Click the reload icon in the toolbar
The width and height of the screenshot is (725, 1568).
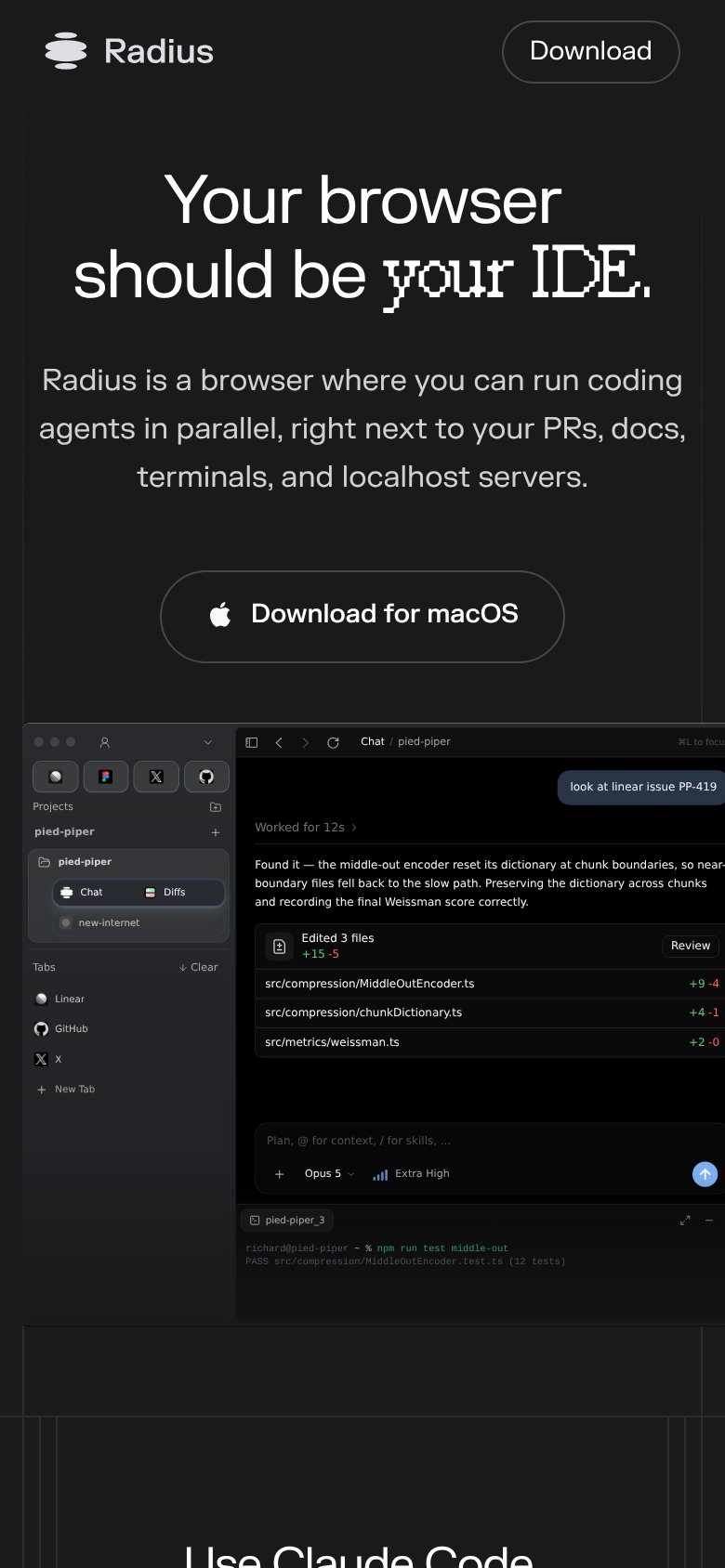point(333,742)
